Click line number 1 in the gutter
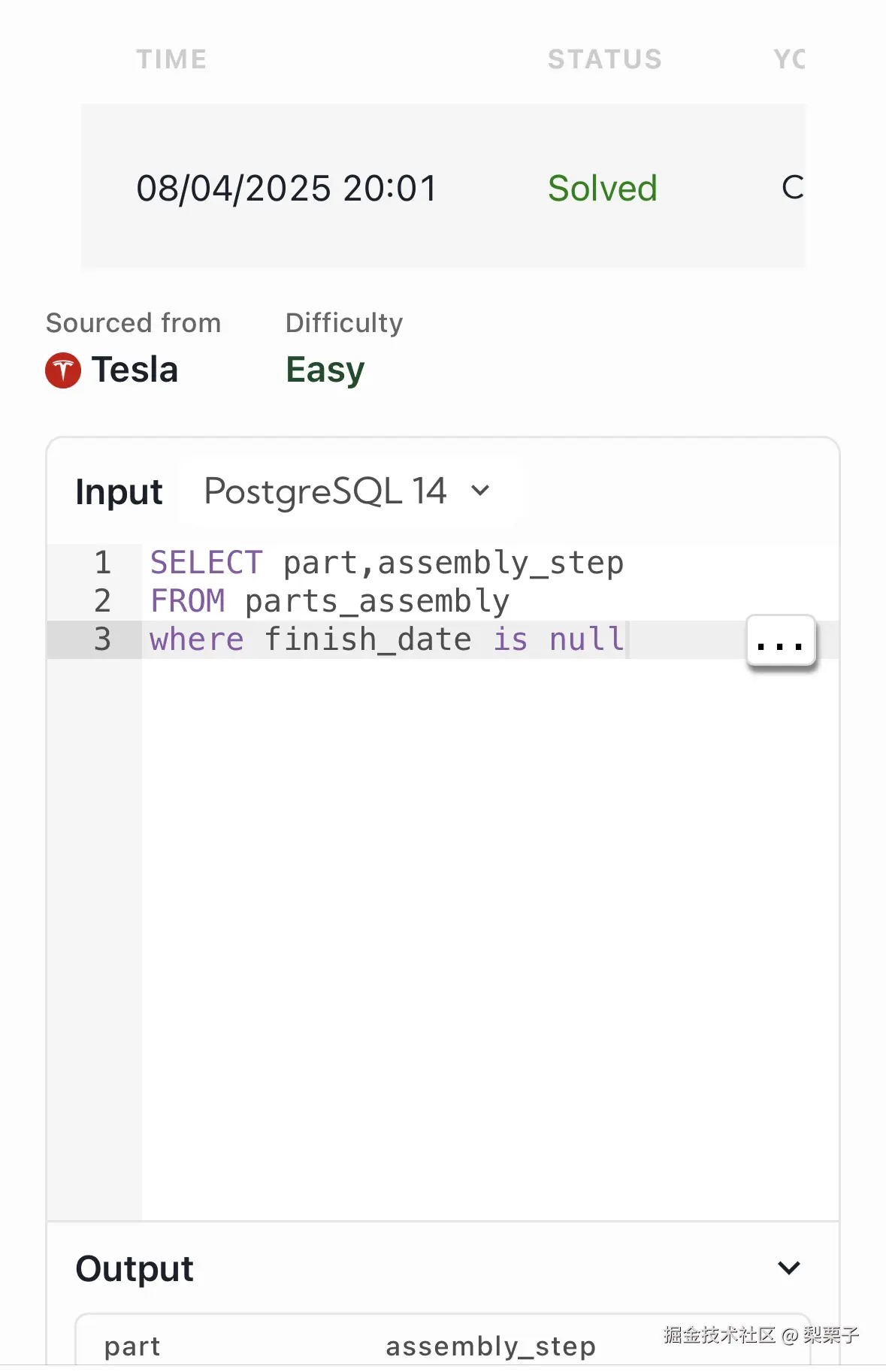The height and width of the screenshot is (1372, 886). [102, 563]
